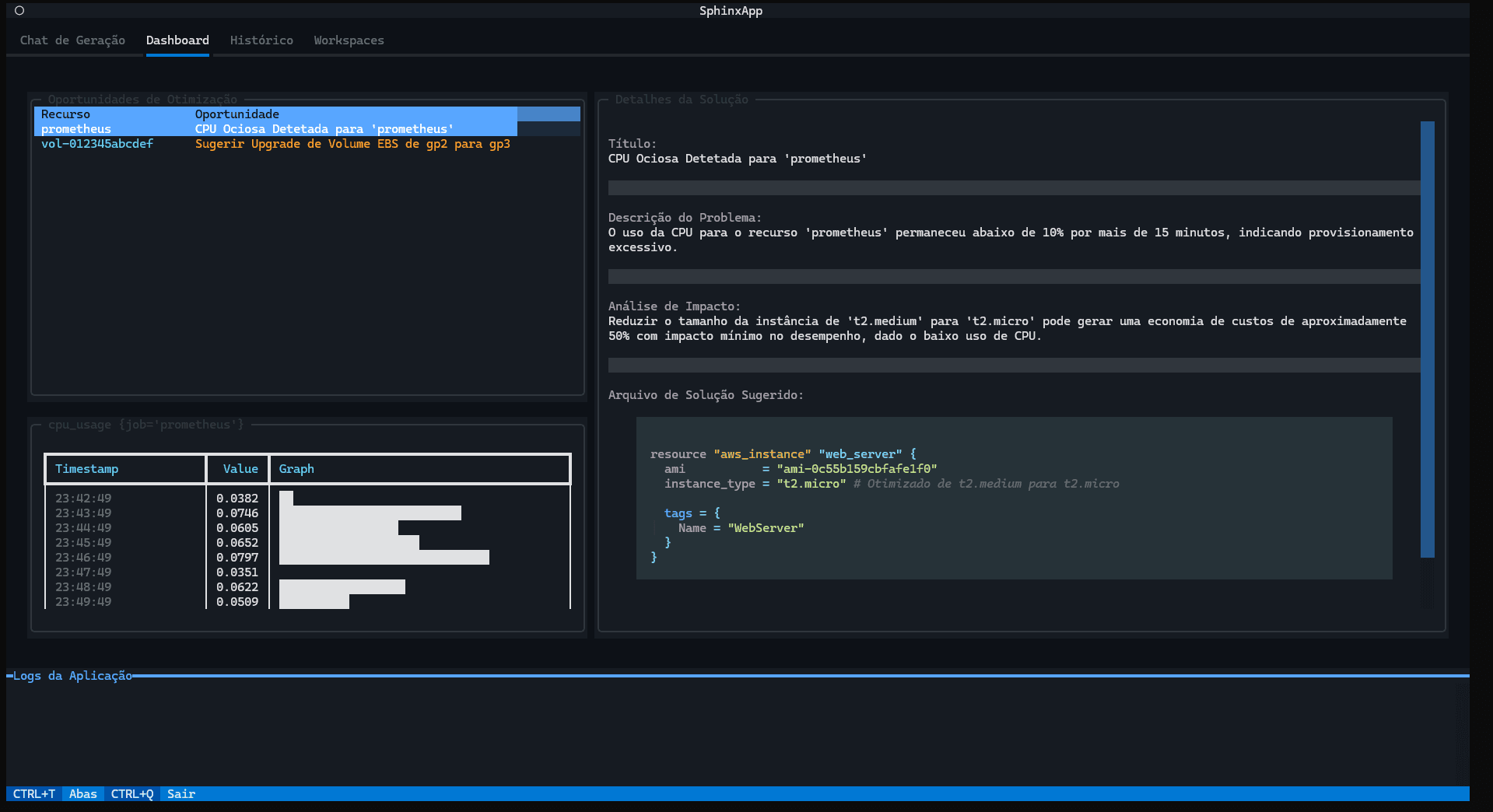Screen dimensions: 1493x812
Task: Click the Value column header
Action: click(240, 469)
